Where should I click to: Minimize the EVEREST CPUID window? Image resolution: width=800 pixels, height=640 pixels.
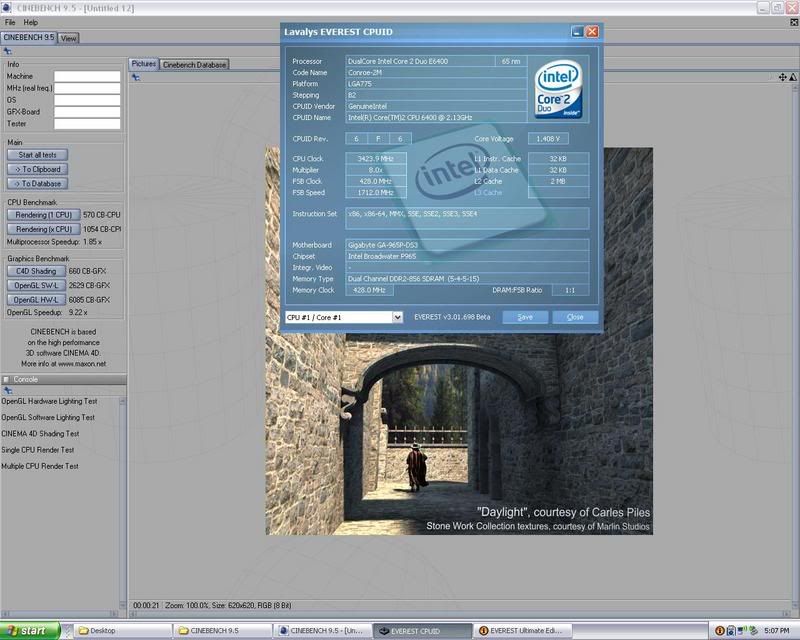(577, 32)
